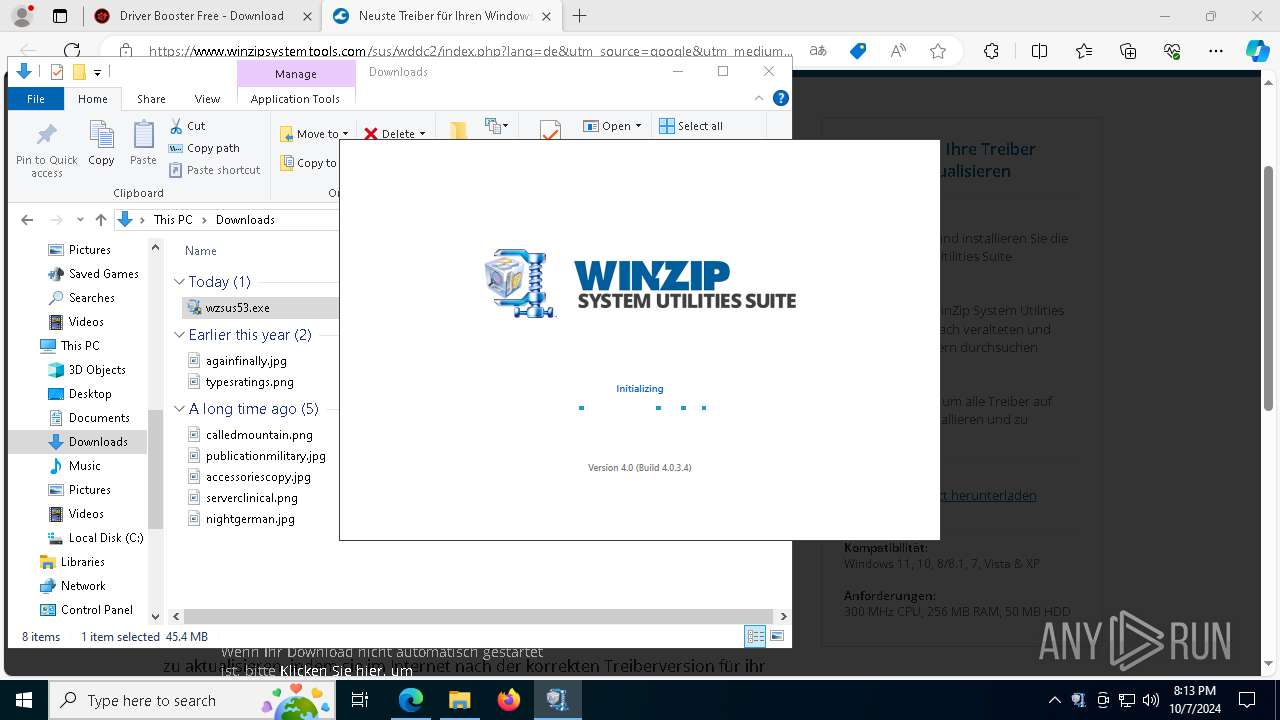This screenshot has width=1280, height=720.
Task: Open Action Center notifications icon
Action: coord(1247,700)
